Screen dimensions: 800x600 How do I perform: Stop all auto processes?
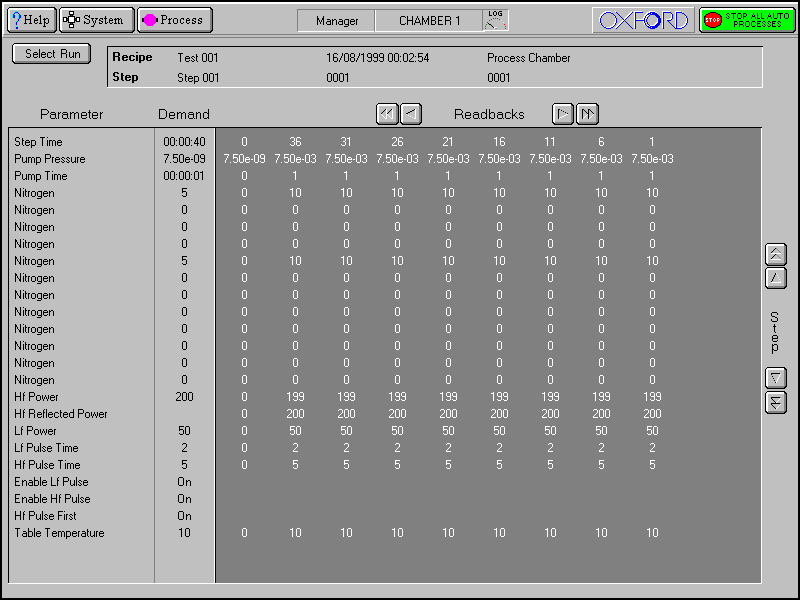click(740, 20)
